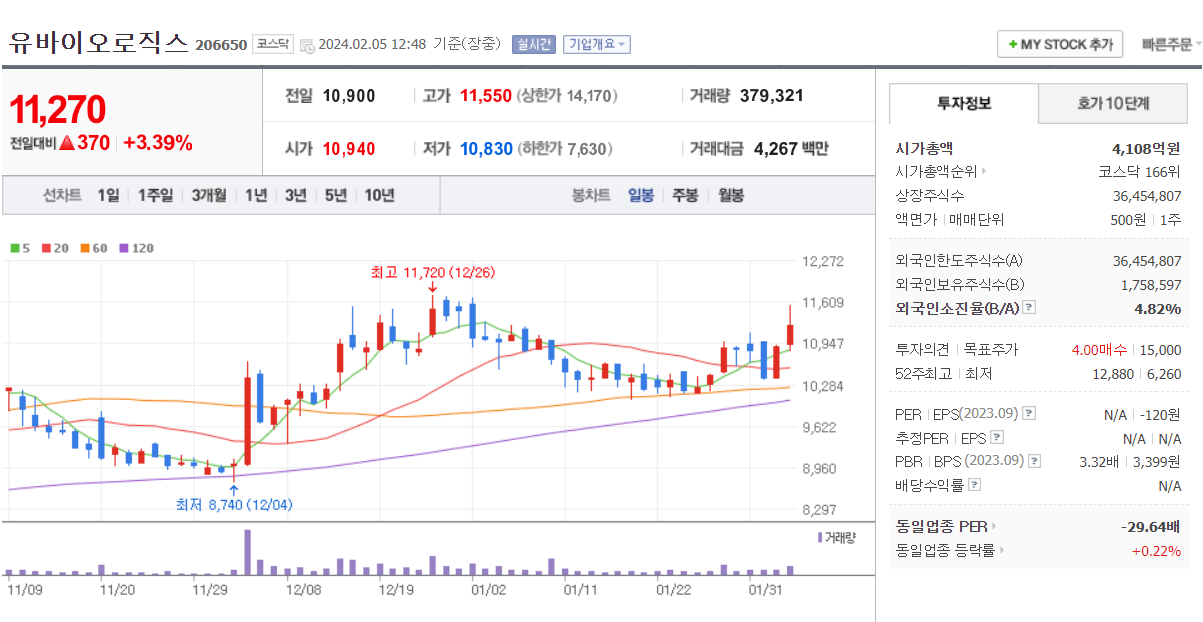Click the 4.00매수 investment opinion value
This screenshot has width=1203, height=622.
pyautogui.click(x=1099, y=349)
